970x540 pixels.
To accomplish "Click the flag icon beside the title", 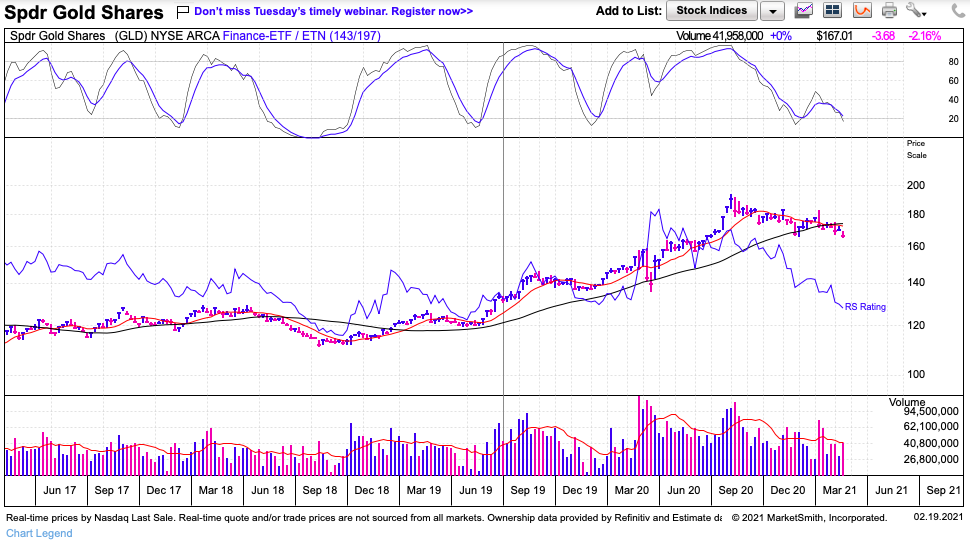I will [x=181, y=12].
